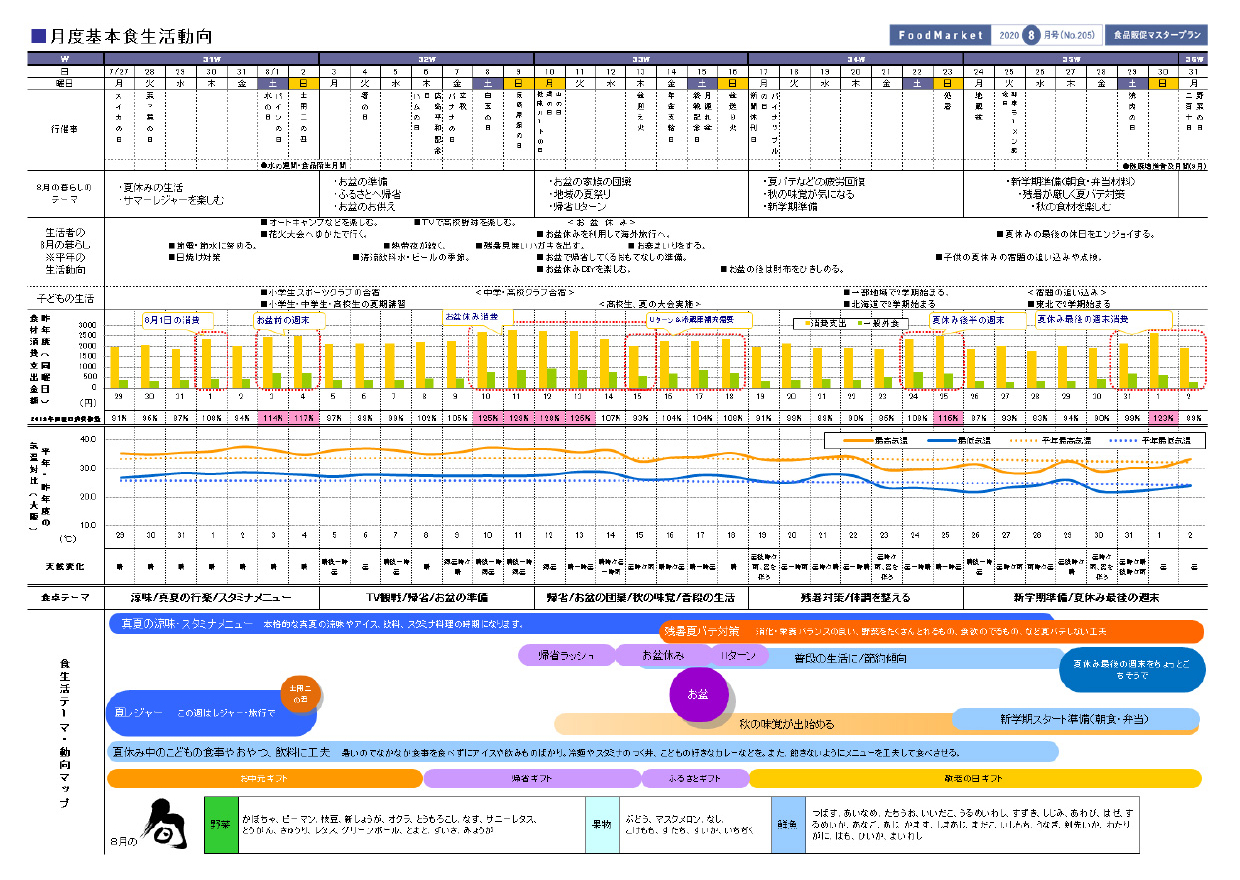
Task: Click the 帰省ラッシュ purple bubble
Action: (x=566, y=655)
